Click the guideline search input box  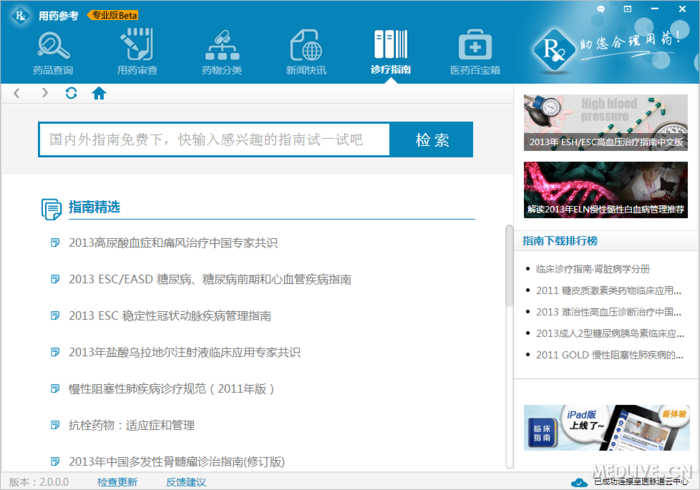(x=214, y=140)
